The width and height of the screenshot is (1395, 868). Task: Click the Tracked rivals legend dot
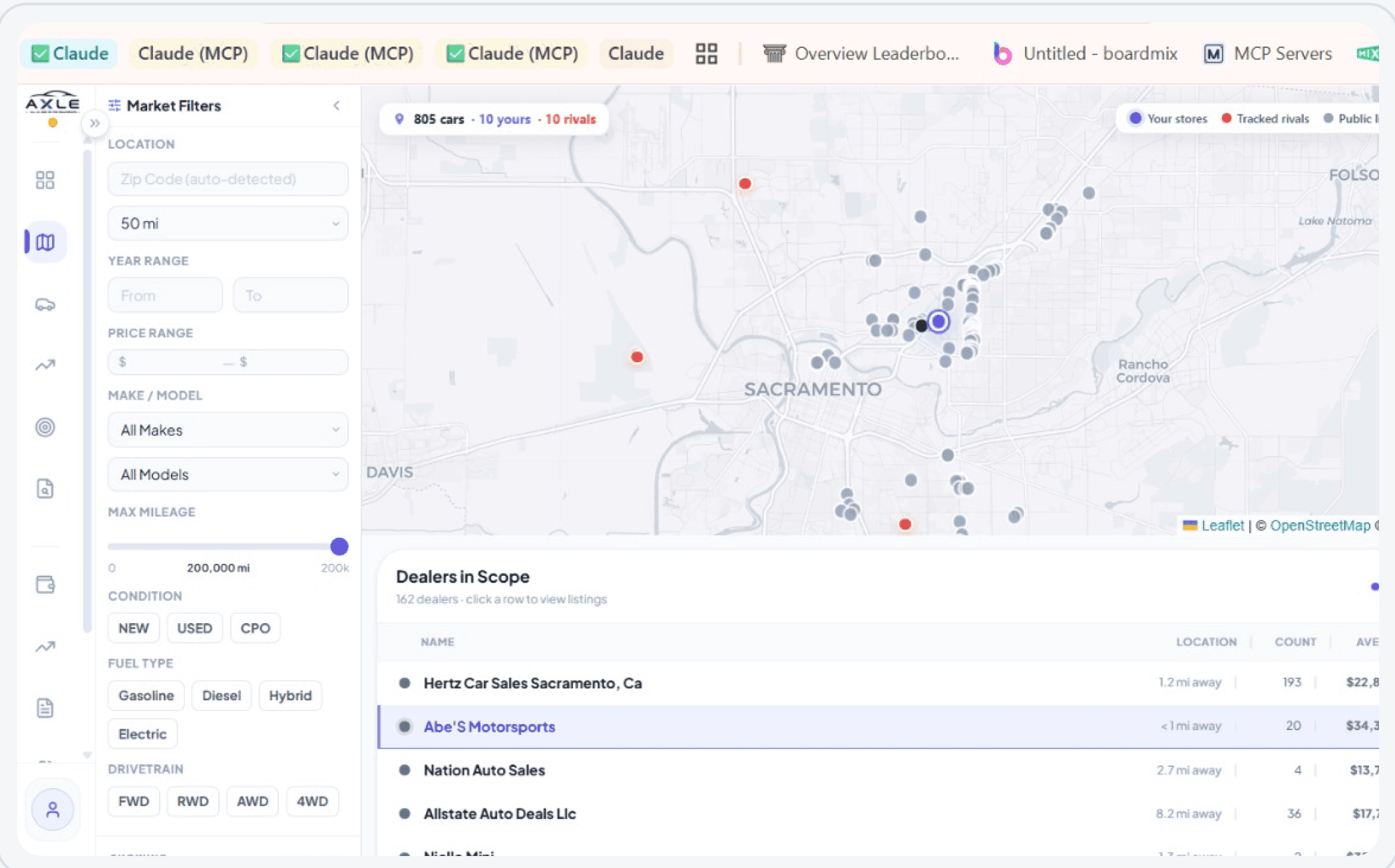[1226, 118]
